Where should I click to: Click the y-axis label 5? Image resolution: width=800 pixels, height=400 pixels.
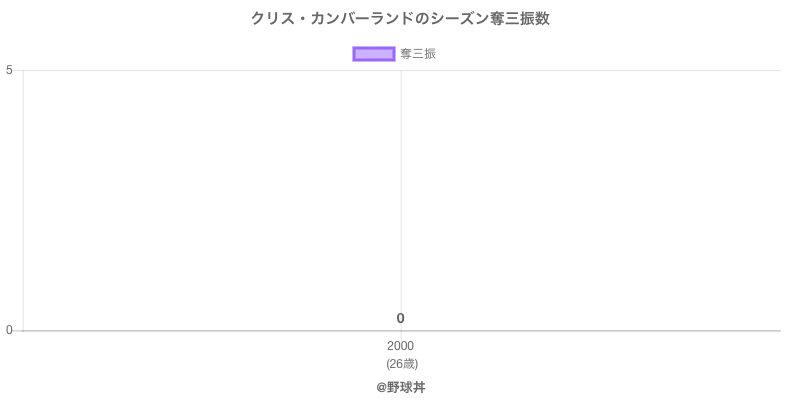coord(9,70)
